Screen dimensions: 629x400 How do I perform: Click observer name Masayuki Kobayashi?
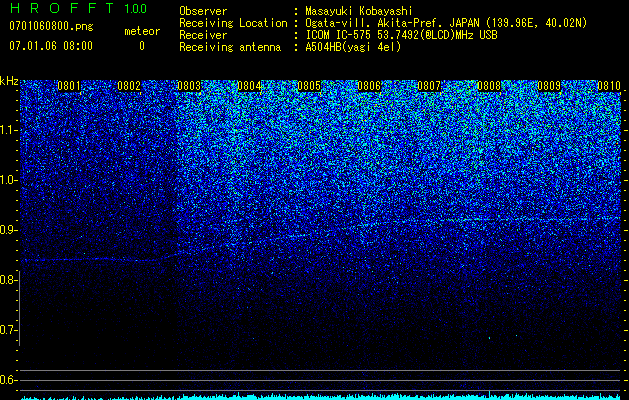(x=359, y=11)
